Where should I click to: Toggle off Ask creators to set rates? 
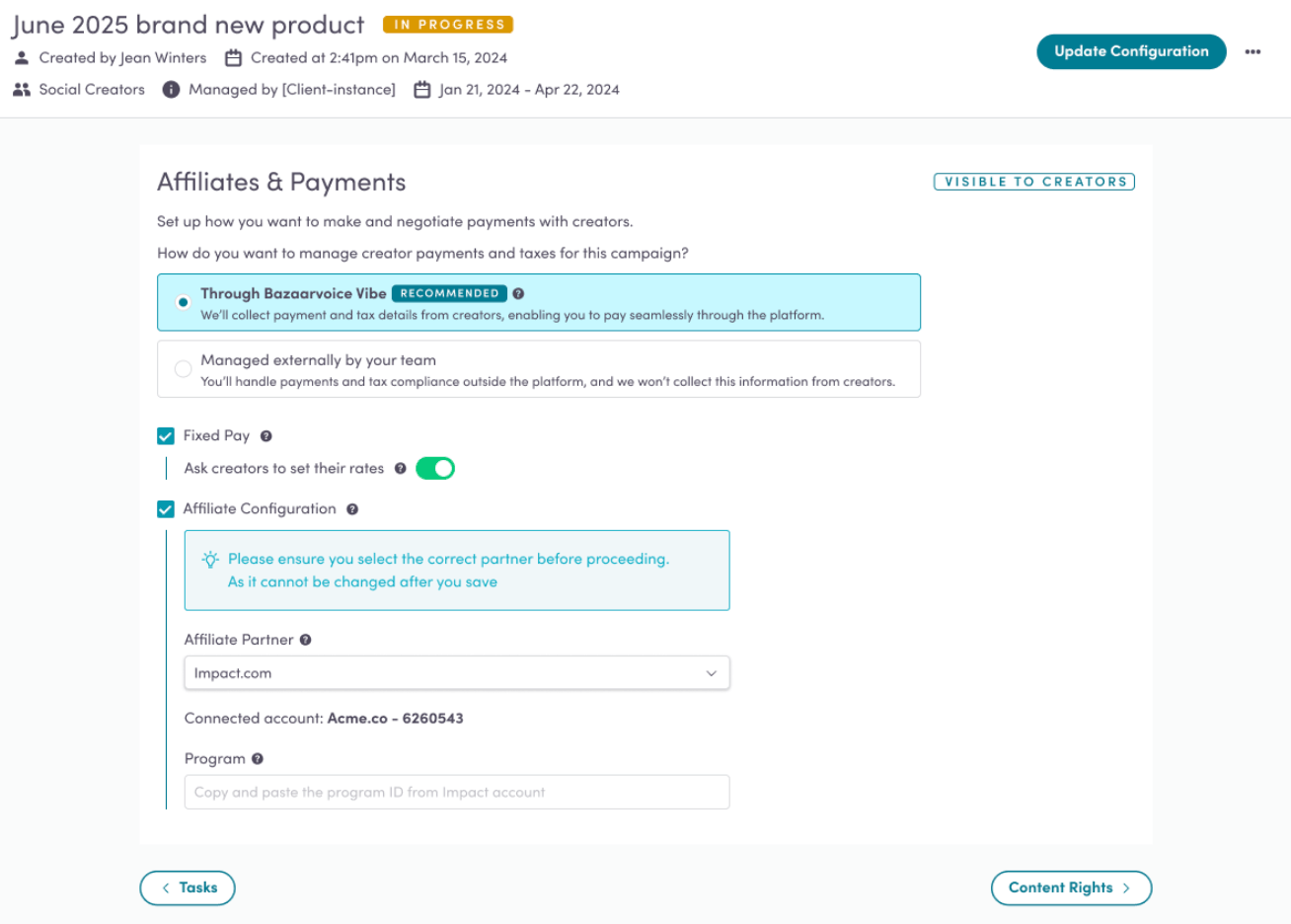click(435, 469)
